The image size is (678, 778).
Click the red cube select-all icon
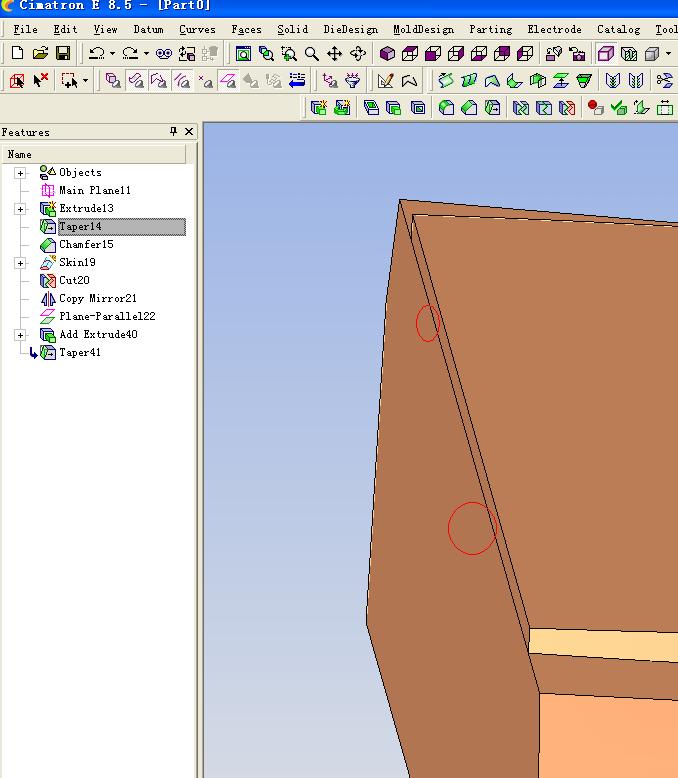point(17,80)
